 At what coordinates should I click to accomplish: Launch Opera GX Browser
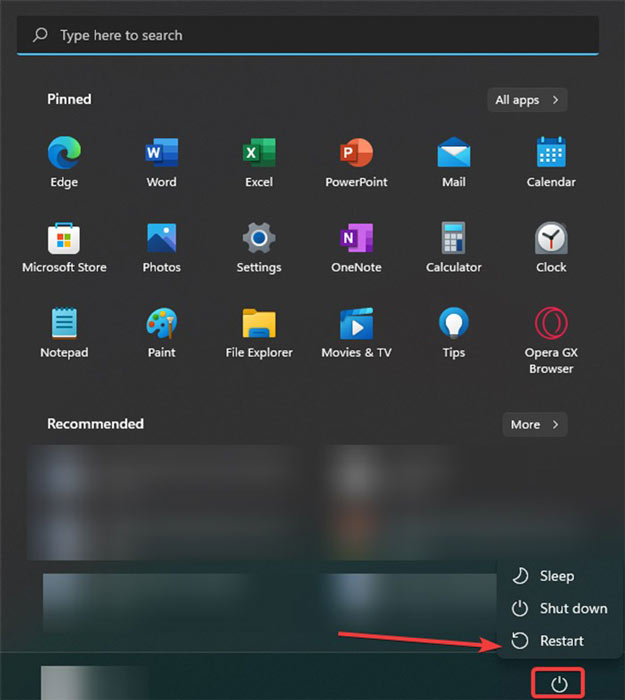(551, 341)
